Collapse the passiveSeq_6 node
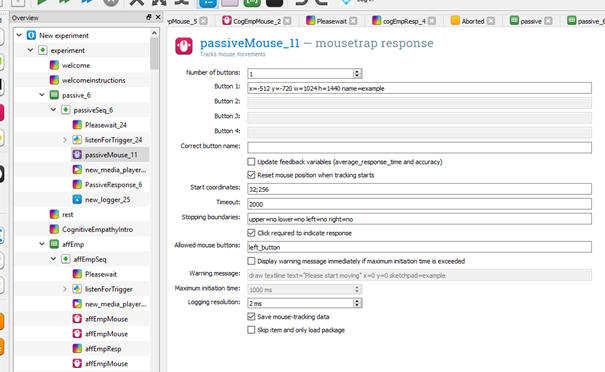605x372 pixels. pyautogui.click(x=53, y=110)
